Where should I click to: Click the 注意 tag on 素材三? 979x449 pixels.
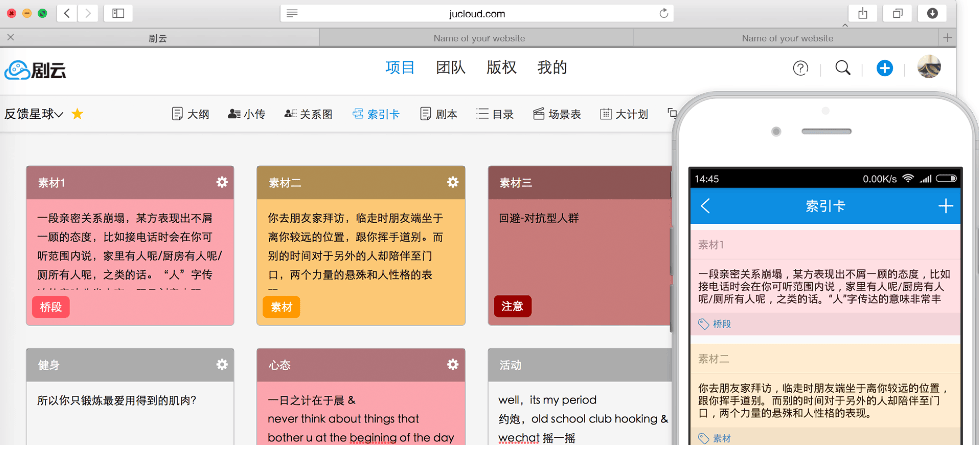click(x=512, y=307)
